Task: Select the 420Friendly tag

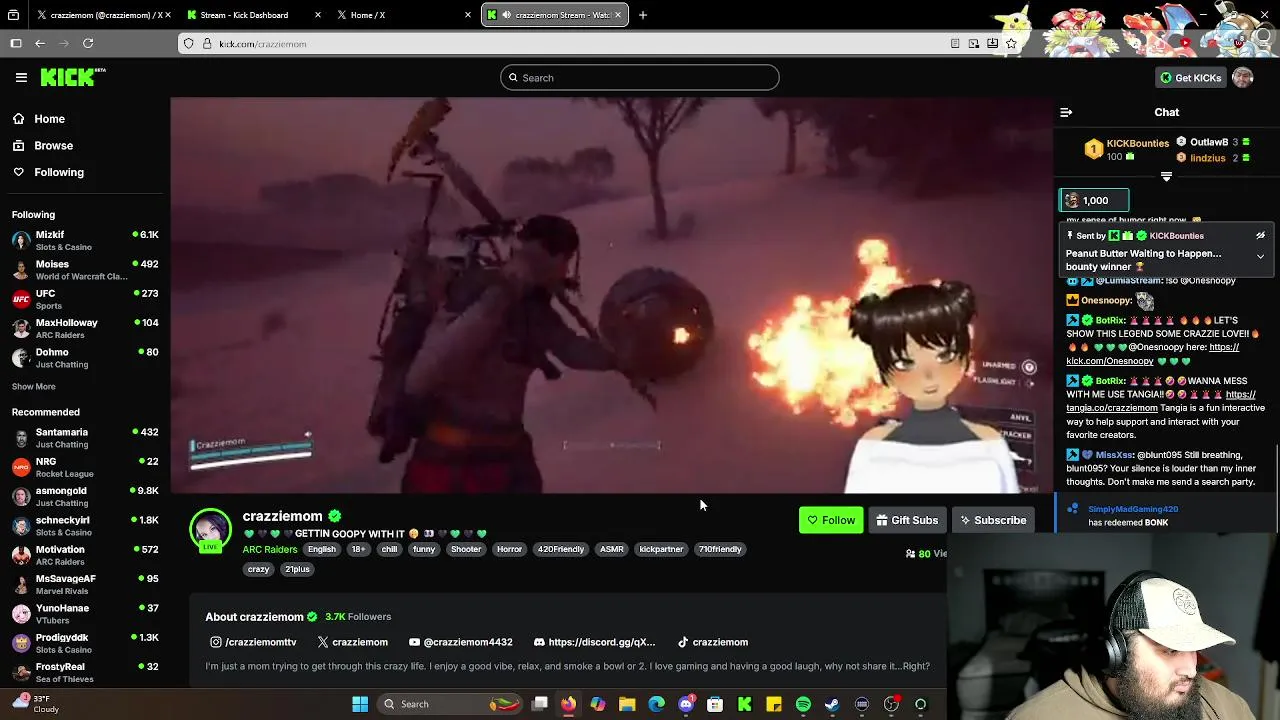Action: tap(560, 549)
